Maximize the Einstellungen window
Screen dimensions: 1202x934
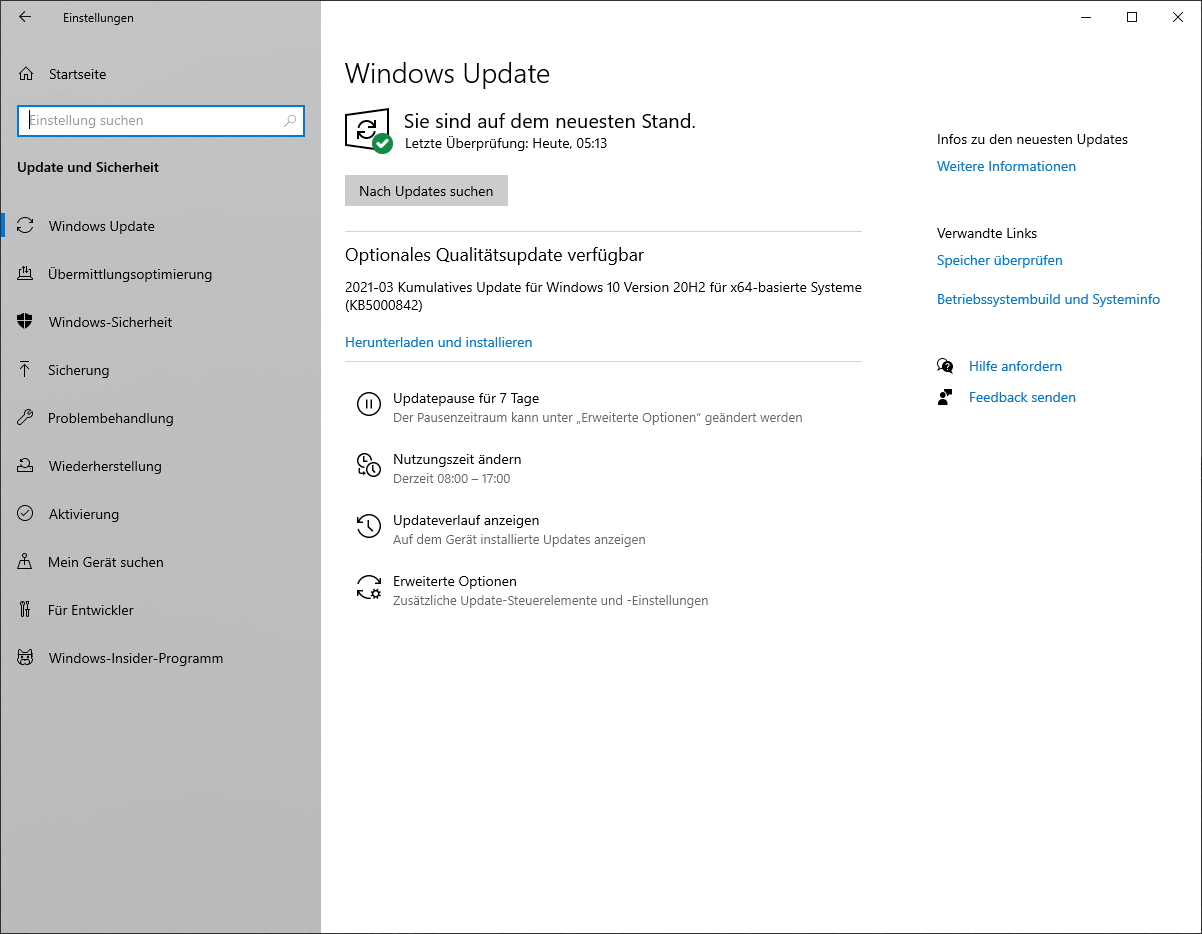pyautogui.click(x=1132, y=17)
